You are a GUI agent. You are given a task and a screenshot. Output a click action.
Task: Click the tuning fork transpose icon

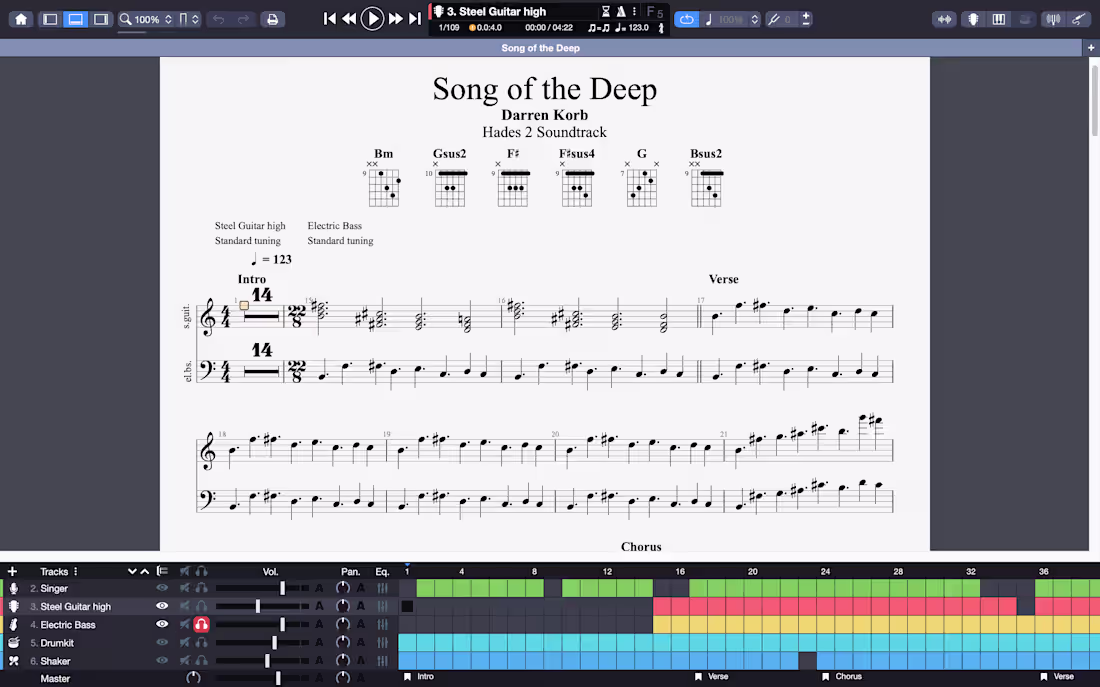tap(774, 19)
